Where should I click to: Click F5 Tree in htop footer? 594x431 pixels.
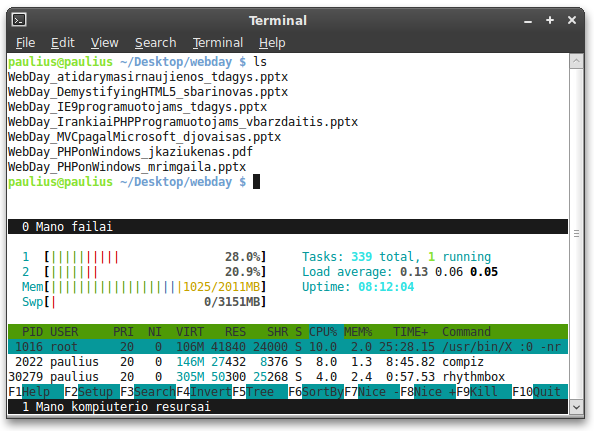[x=260, y=392]
